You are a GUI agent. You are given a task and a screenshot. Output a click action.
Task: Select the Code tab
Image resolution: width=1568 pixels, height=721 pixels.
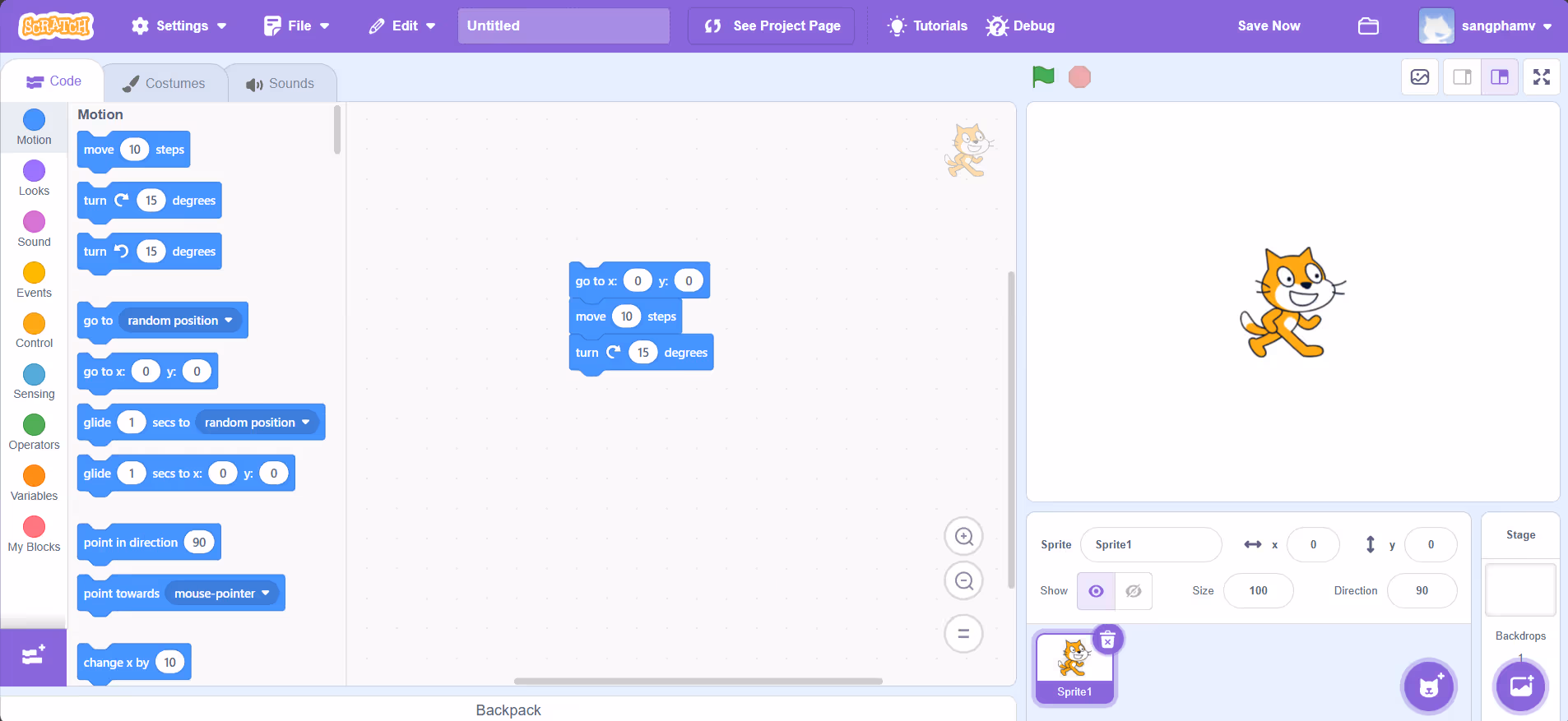(x=53, y=81)
